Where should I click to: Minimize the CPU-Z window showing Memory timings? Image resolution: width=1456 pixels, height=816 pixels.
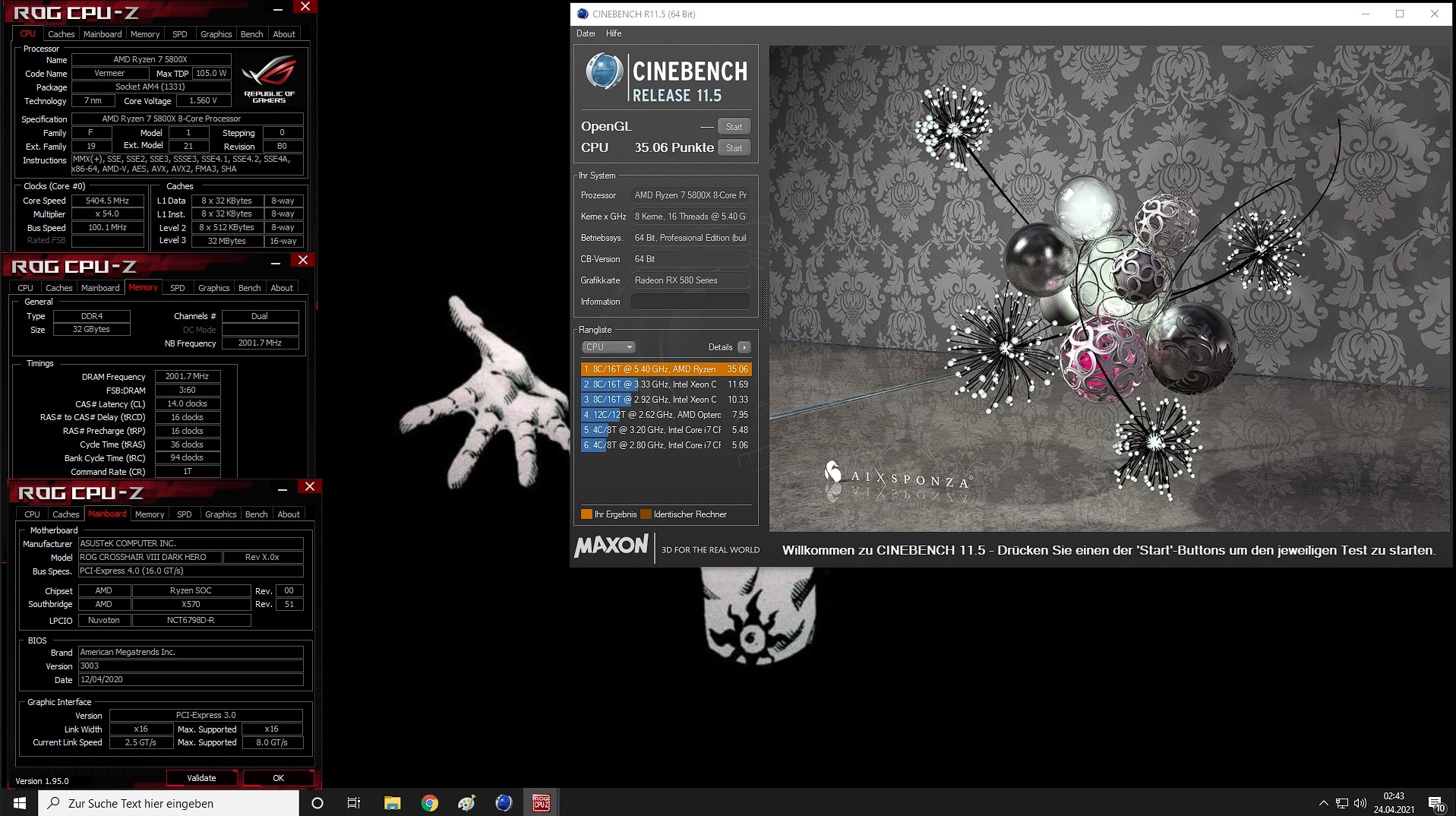coord(276,262)
